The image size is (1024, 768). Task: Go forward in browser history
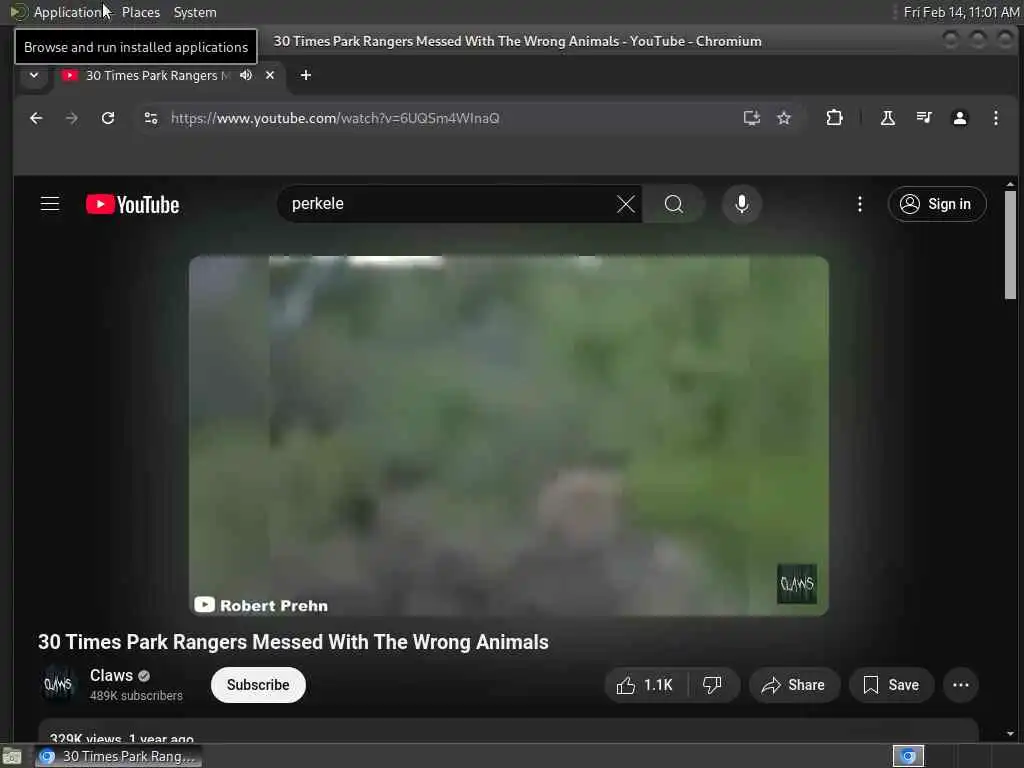(72, 118)
